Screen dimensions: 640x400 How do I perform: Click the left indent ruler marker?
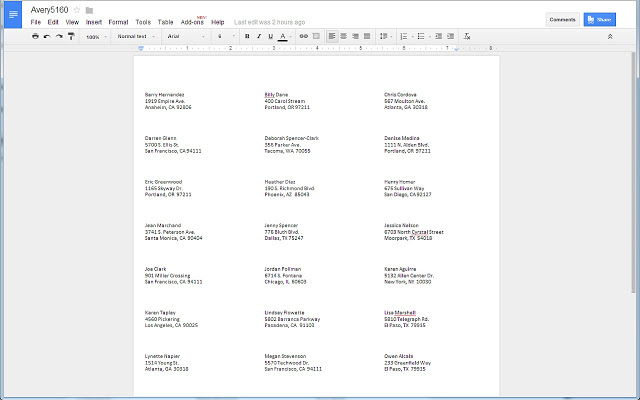point(141,48)
